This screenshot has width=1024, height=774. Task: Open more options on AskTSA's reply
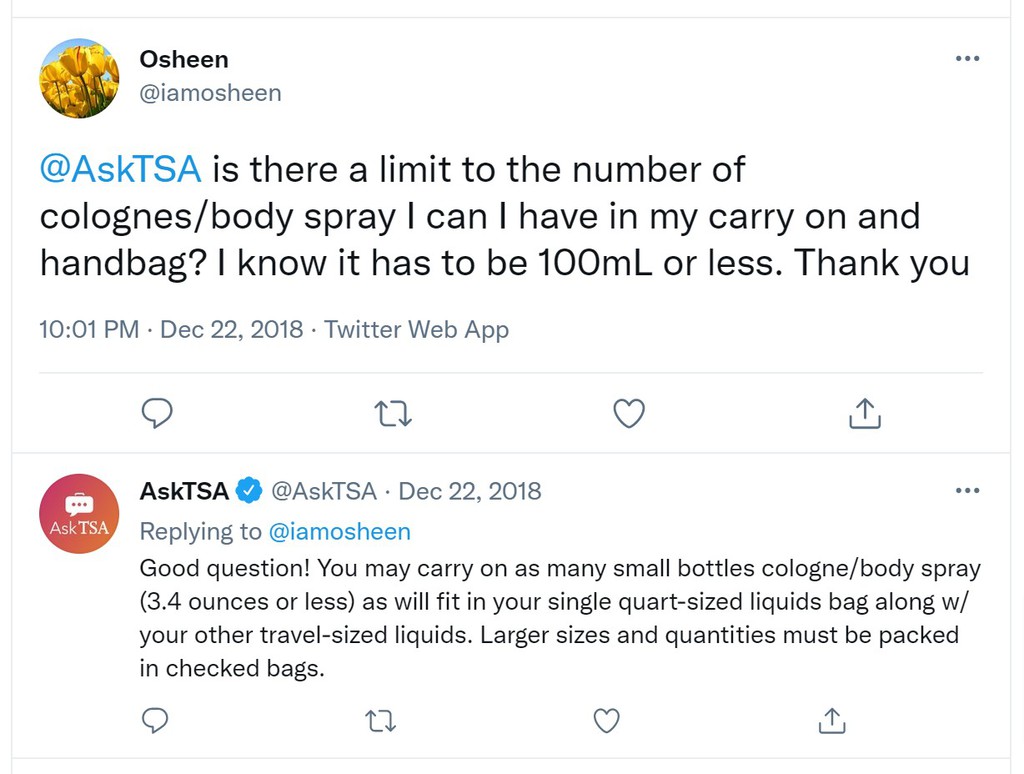pos(967,490)
